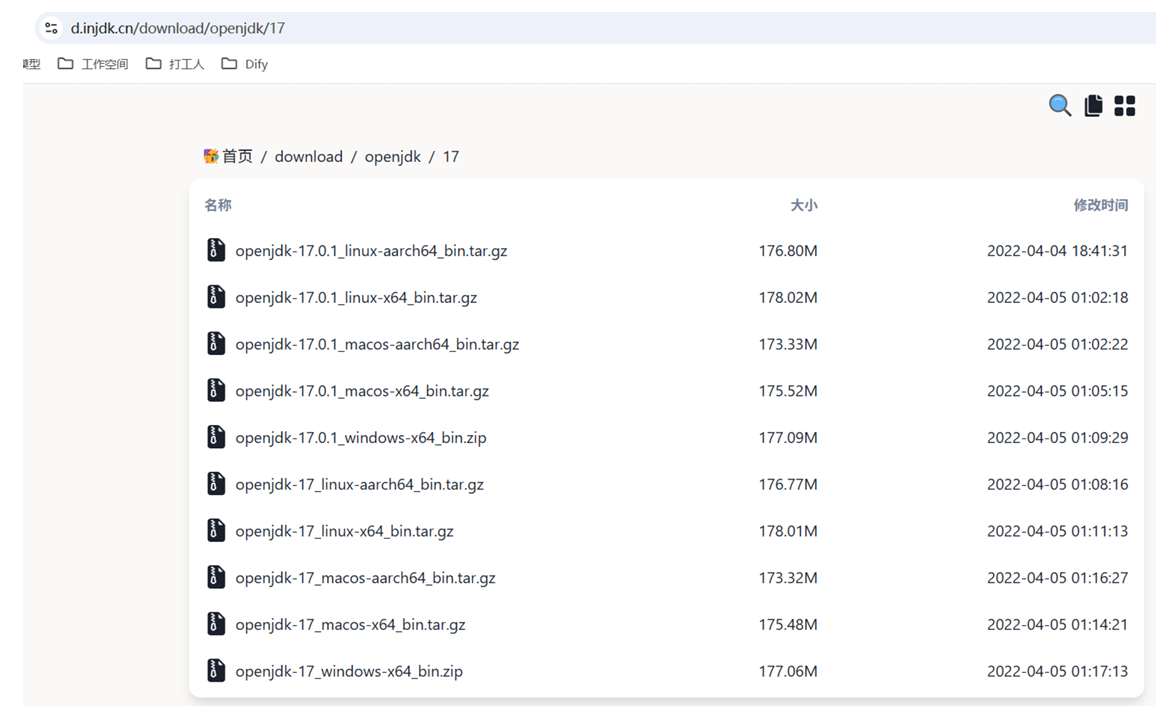Click the search magnifier icon
The image size is (1156, 706).
[x=1060, y=106]
